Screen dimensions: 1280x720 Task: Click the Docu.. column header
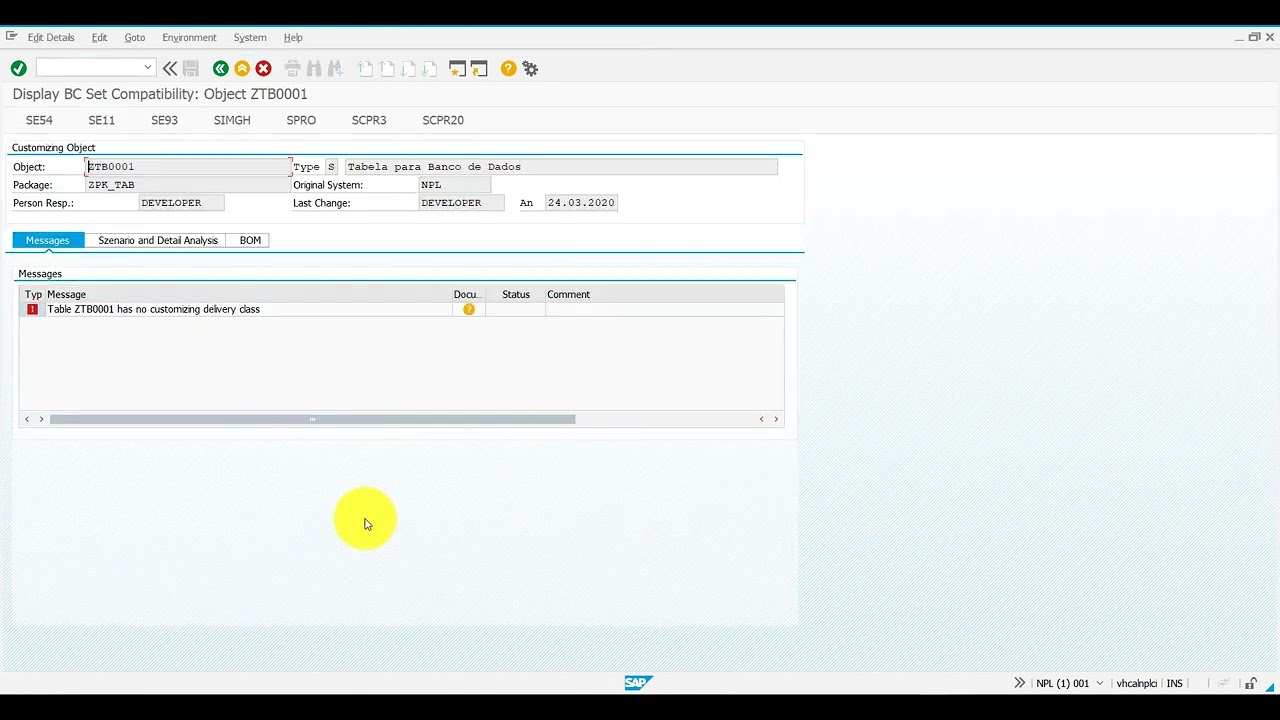[x=468, y=294]
